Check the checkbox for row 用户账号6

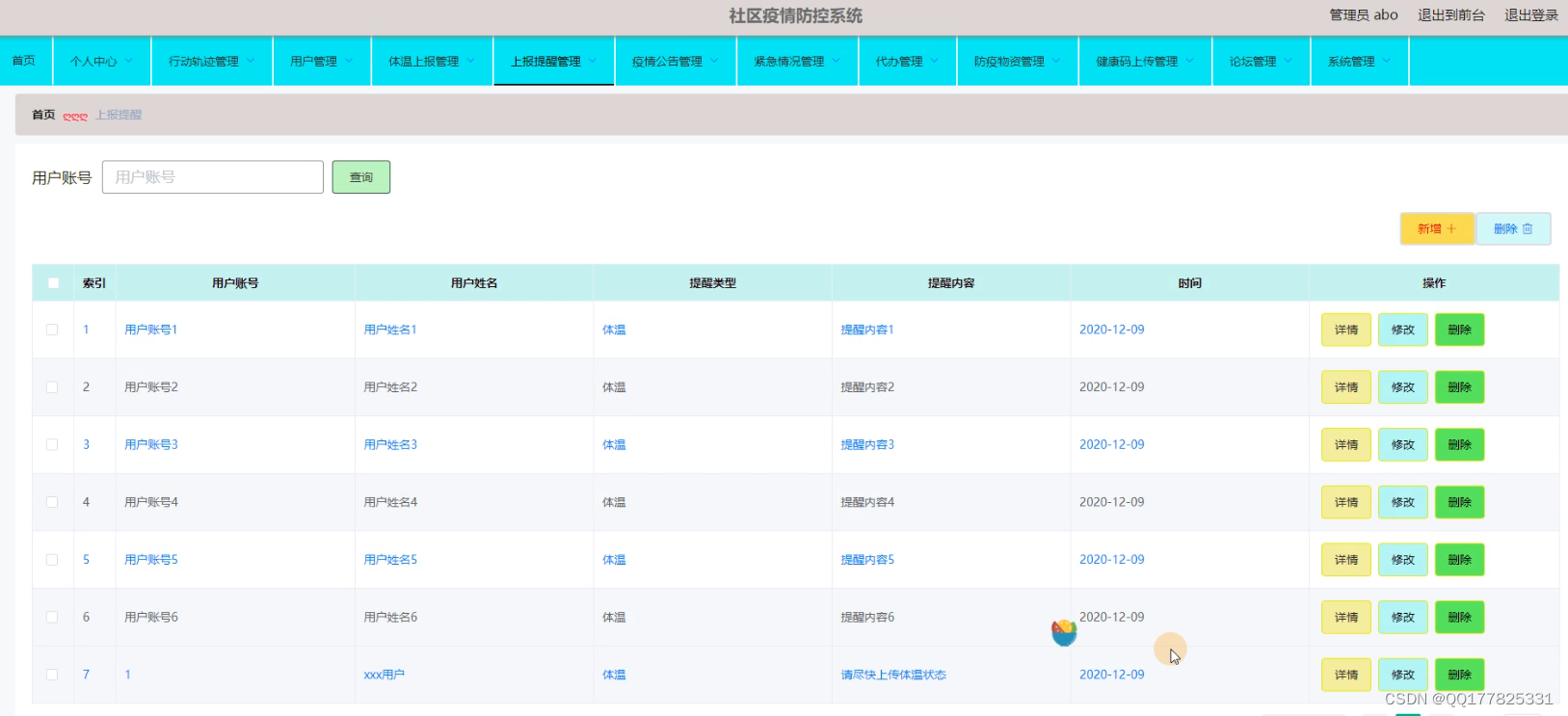(x=52, y=618)
